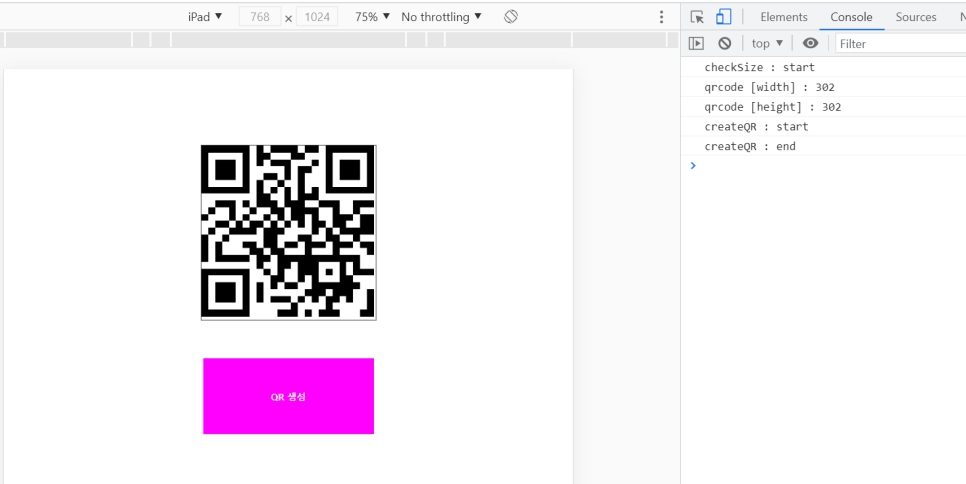966x484 pixels.
Task: Open the No throttling dropdown
Action: click(442, 17)
